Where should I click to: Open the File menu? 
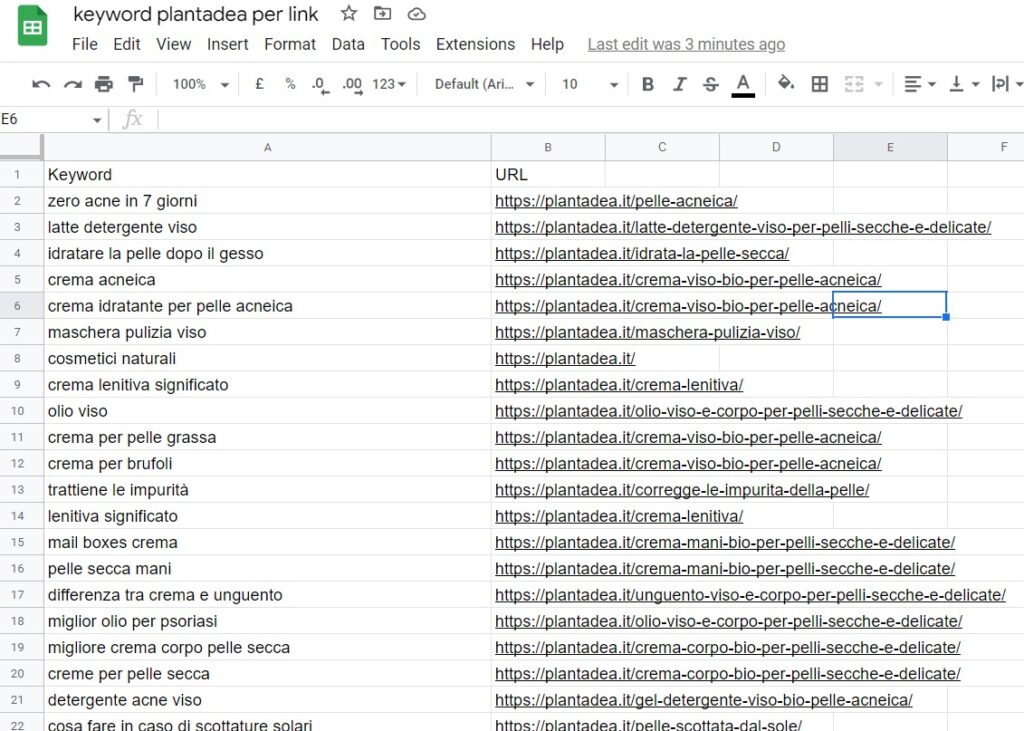pos(85,44)
